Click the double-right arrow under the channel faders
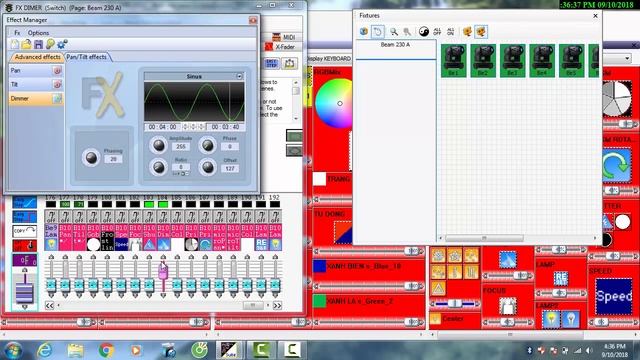The height and width of the screenshot is (360, 640). (277, 305)
